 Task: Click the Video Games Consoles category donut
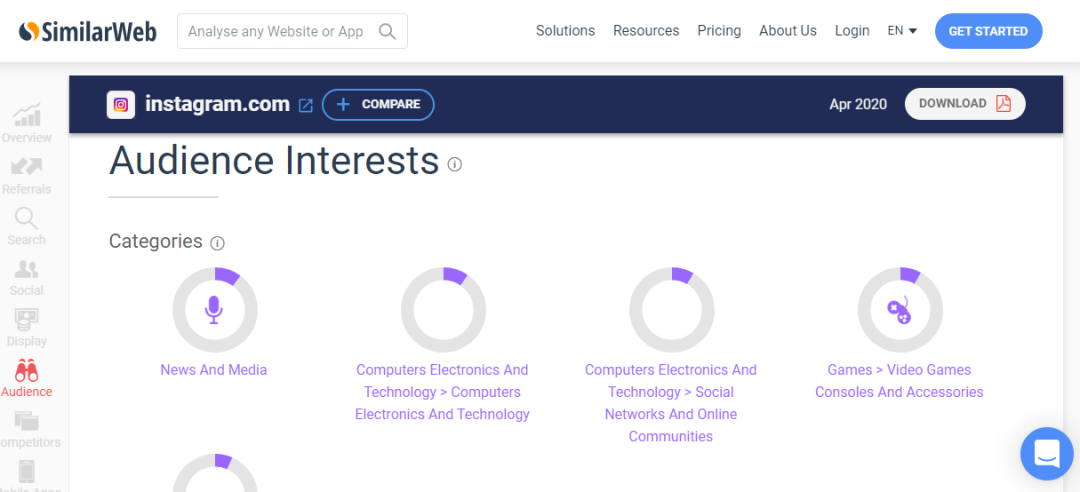900,310
